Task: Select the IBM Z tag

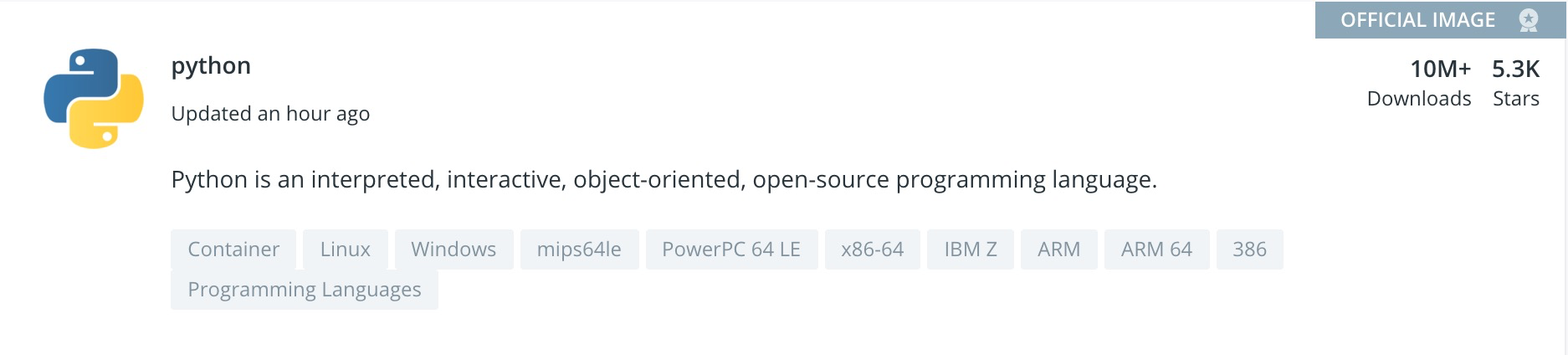Action: (970, 250)
